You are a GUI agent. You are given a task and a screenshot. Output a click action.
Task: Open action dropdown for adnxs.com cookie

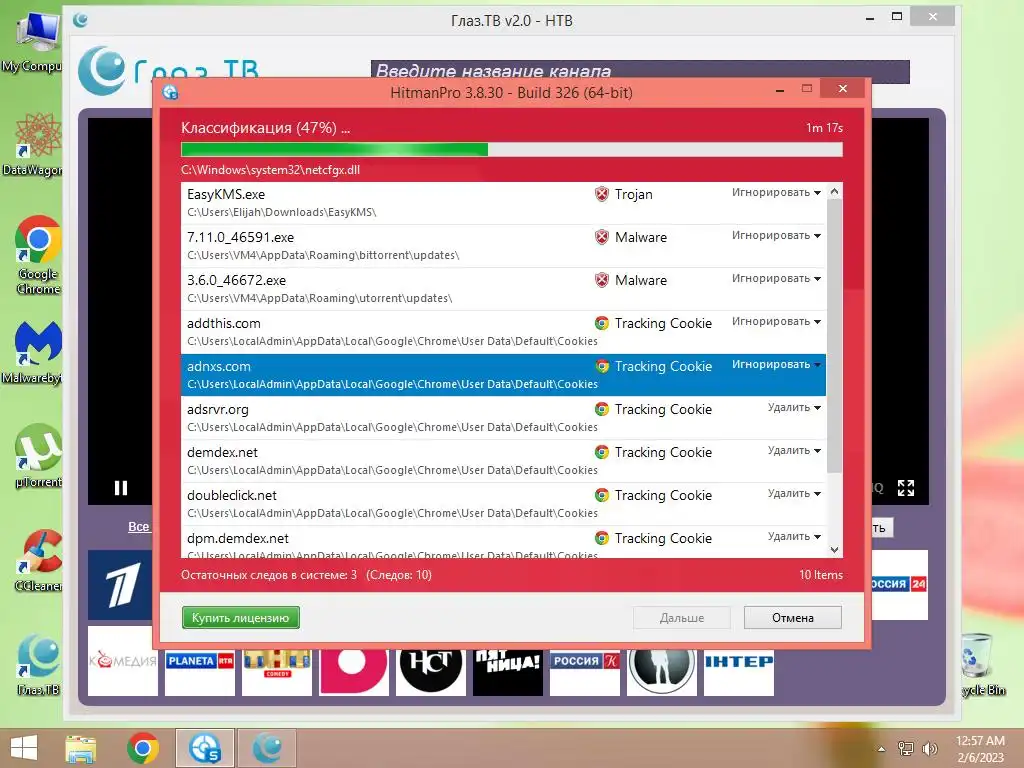pyautogui.click(x=776, y=365)
